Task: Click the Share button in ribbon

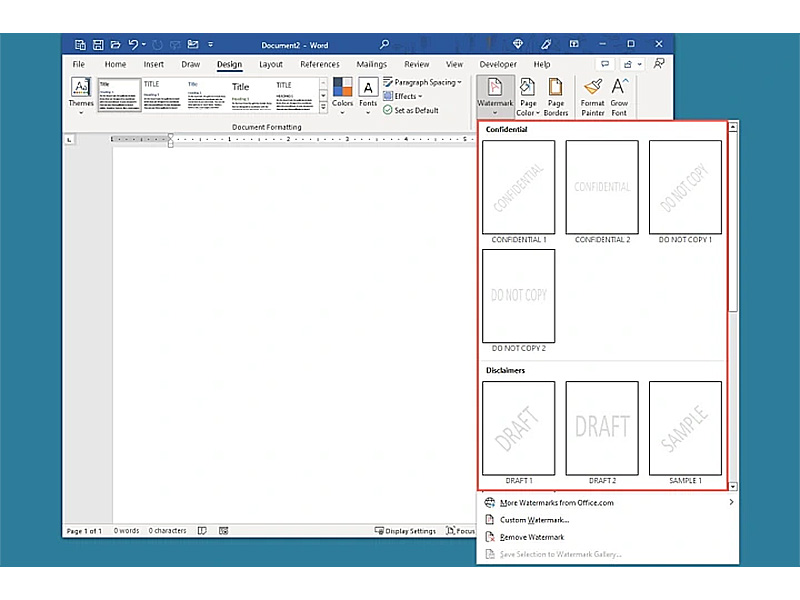Action: point(632,64)
